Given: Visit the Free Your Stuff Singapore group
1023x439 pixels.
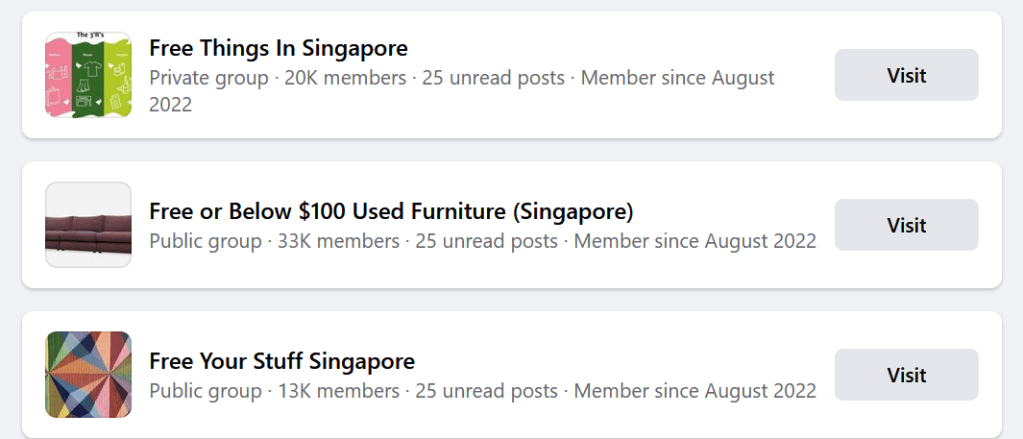Looking at the screenshot, I should (x=906, y=375).
